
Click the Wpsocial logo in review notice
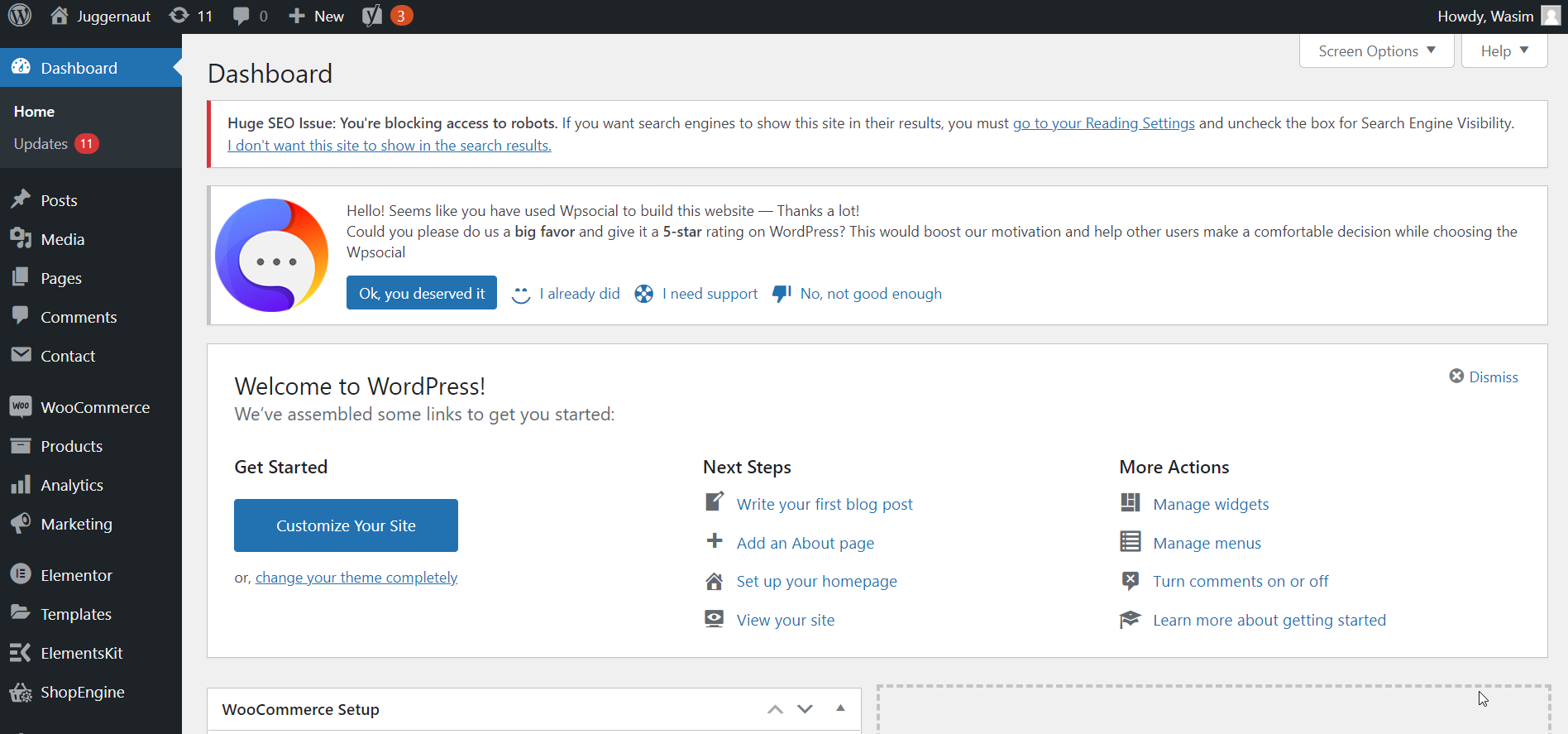pos(271,255)
